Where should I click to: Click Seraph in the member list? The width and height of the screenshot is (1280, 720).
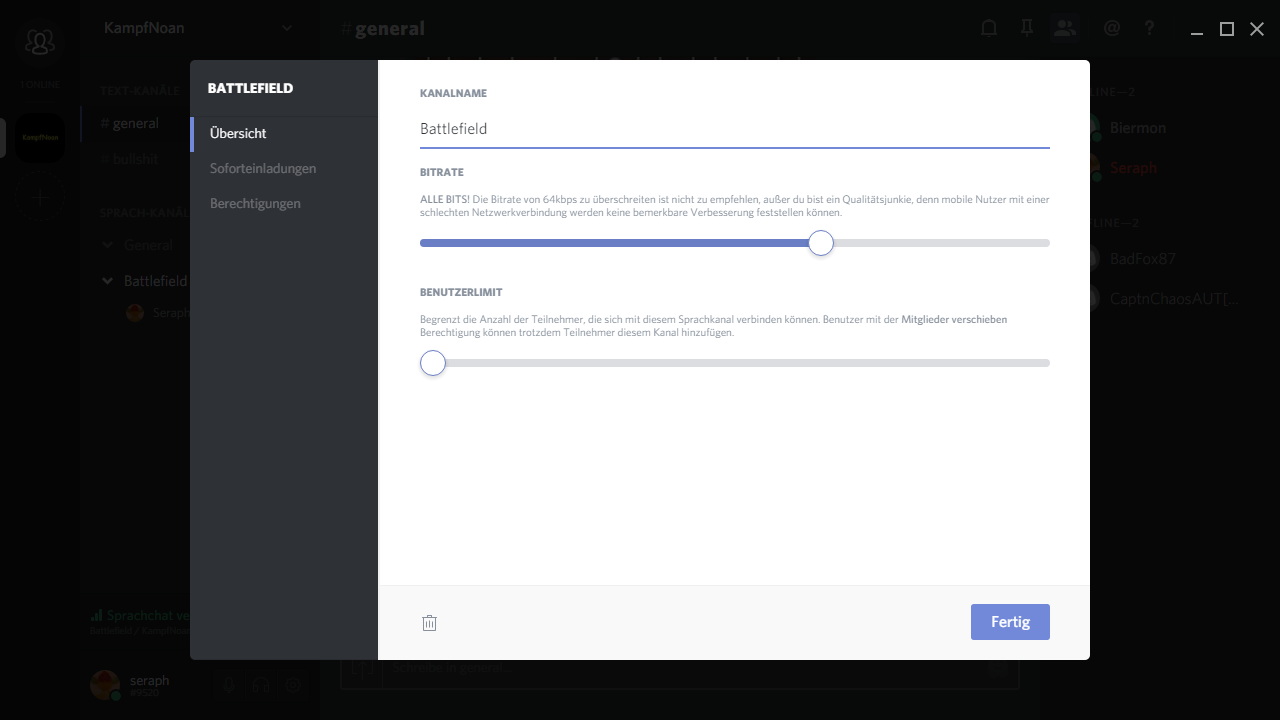click(1133, 168)
